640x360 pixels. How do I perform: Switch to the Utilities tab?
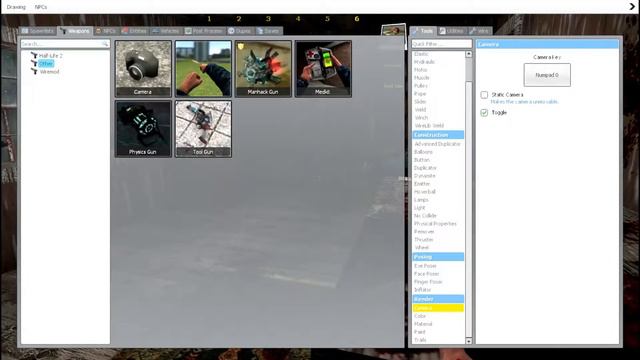point(452,31)
